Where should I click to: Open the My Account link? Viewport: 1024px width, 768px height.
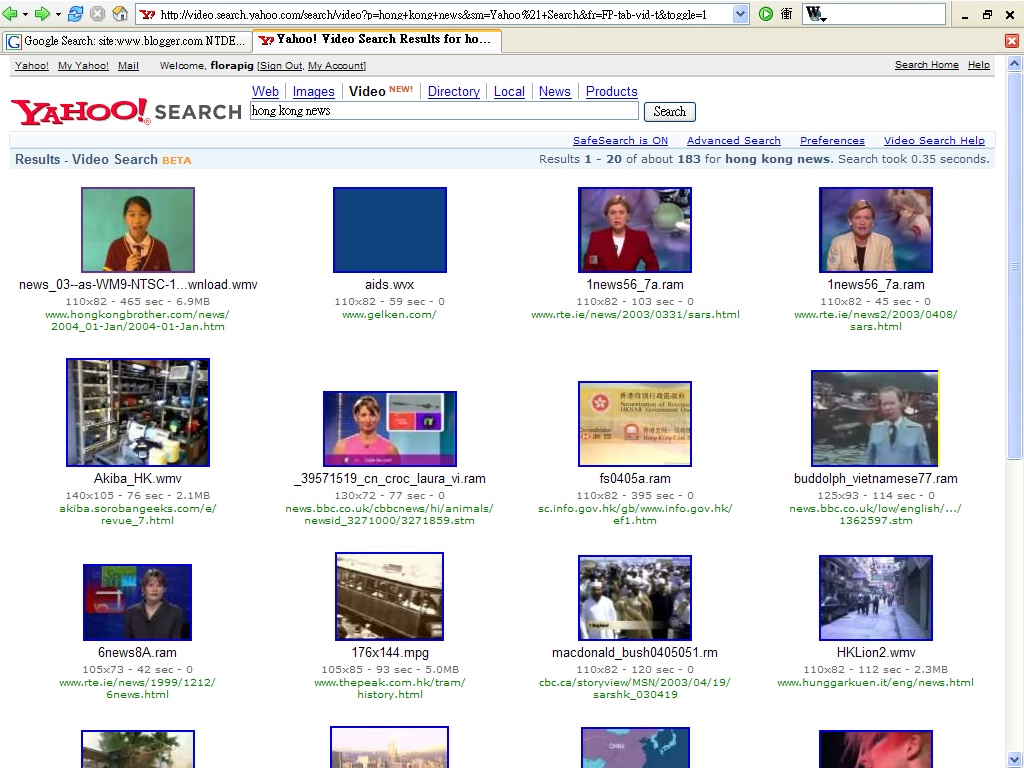pos(336,65)
